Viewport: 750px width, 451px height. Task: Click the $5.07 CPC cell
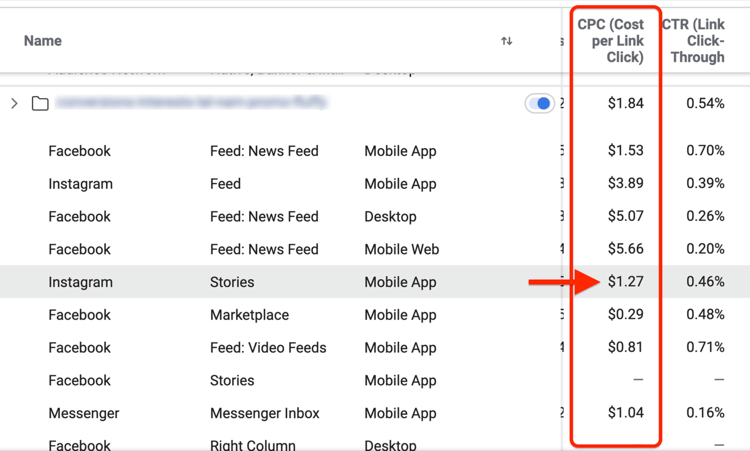click(x=626, y=216)
